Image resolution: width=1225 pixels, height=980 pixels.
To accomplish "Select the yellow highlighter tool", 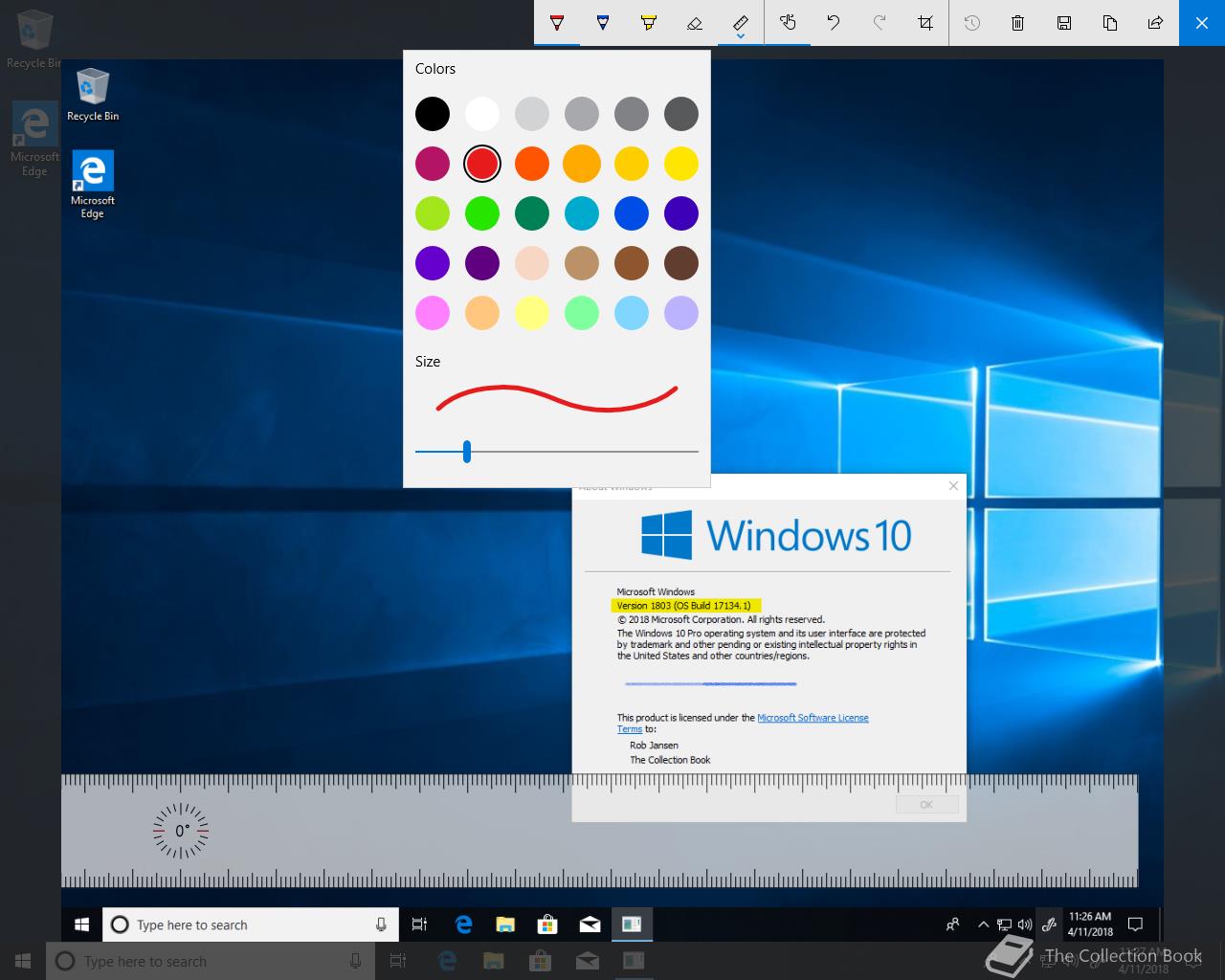I will [x=649, y=22].
